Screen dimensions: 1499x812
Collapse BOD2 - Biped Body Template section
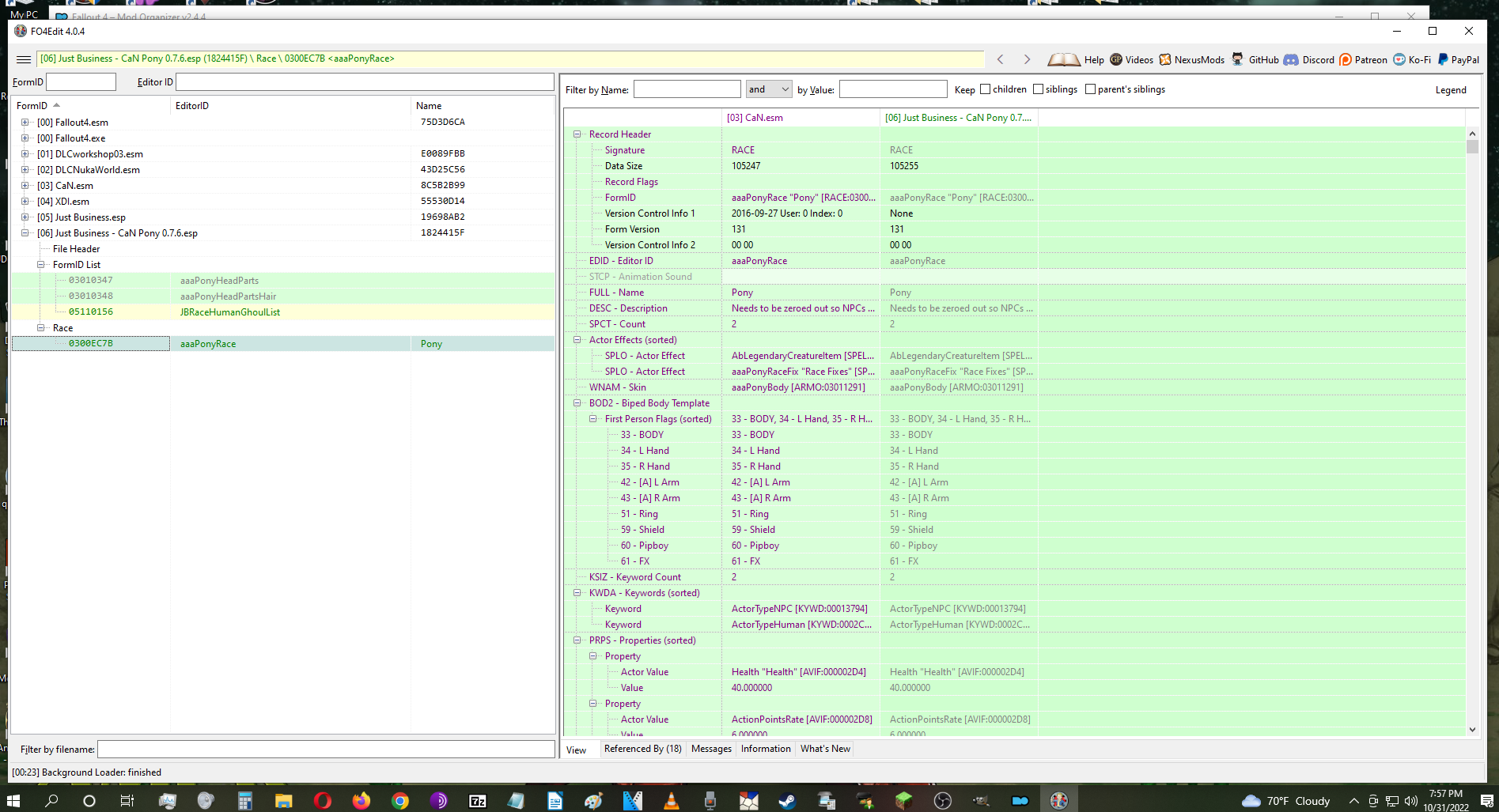tap(577, 403)
